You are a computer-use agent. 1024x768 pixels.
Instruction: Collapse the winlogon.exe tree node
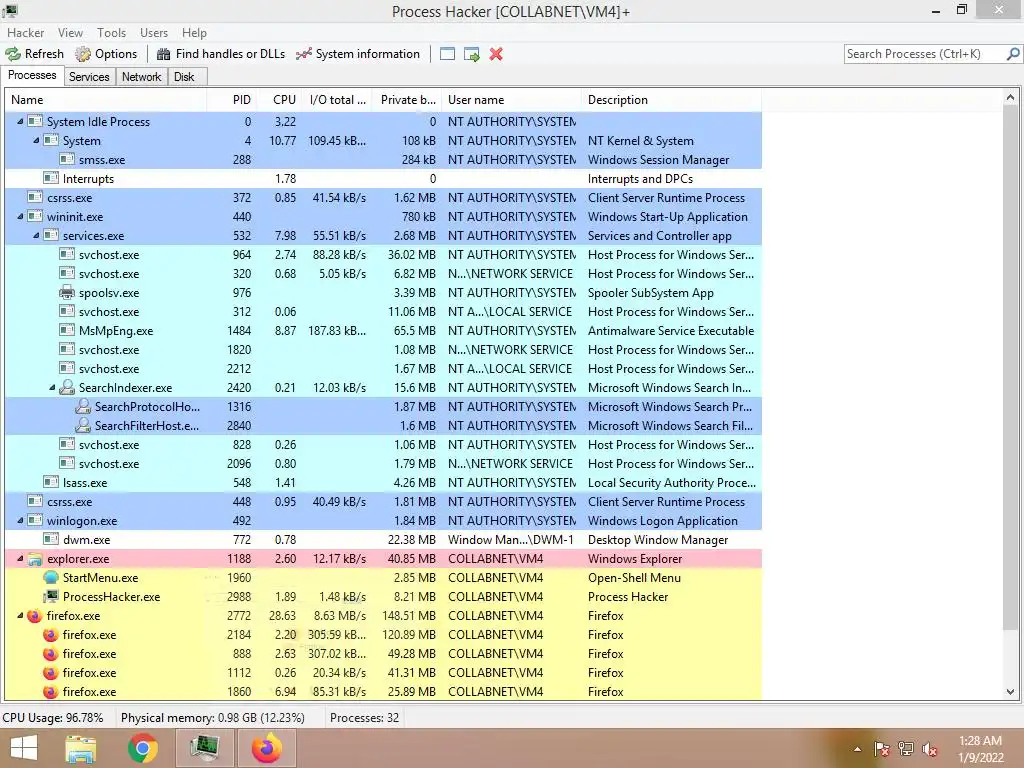[20, 520]
